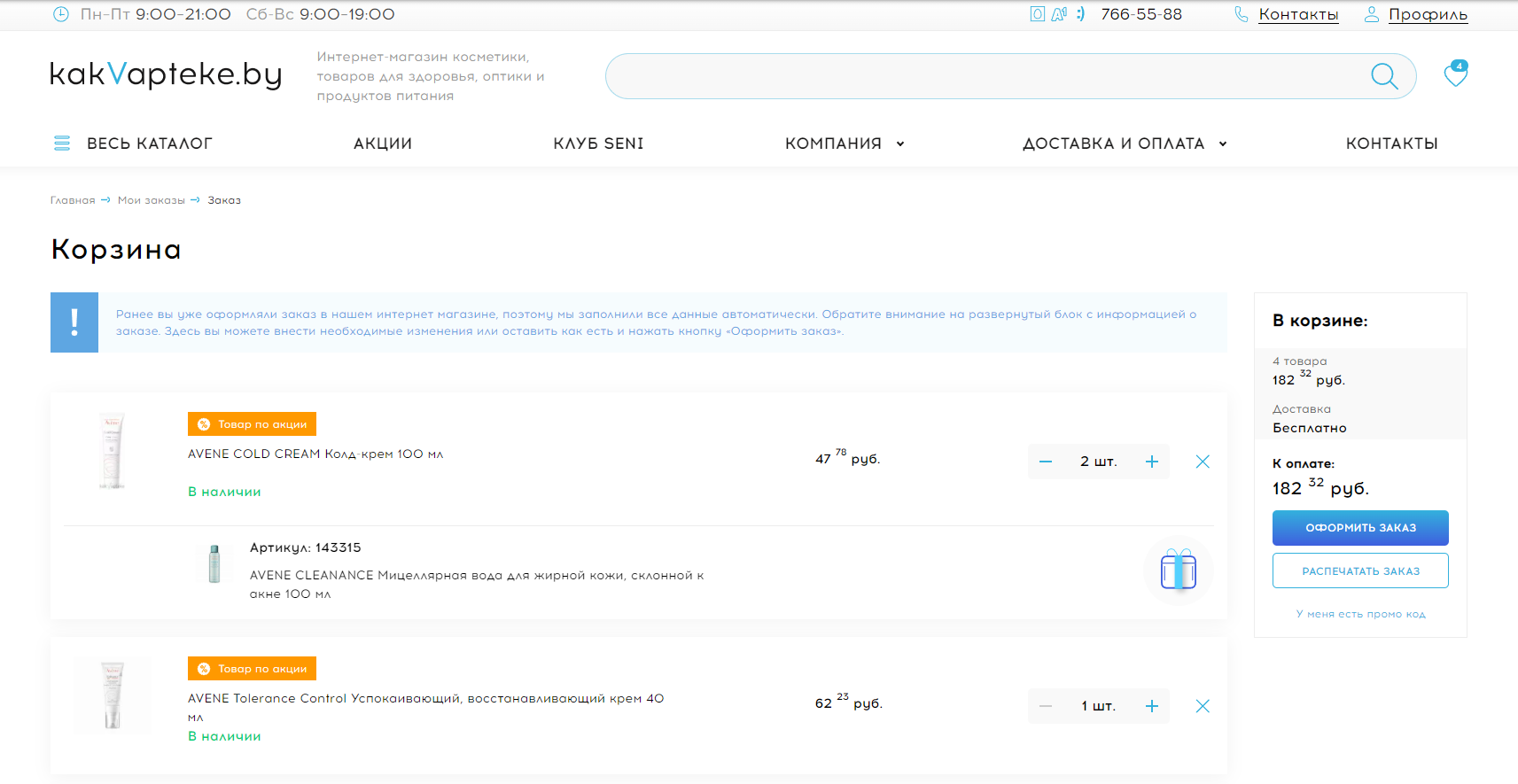
Task: Click the kakVapteke.by logo
Action: [x=166, y=74]
